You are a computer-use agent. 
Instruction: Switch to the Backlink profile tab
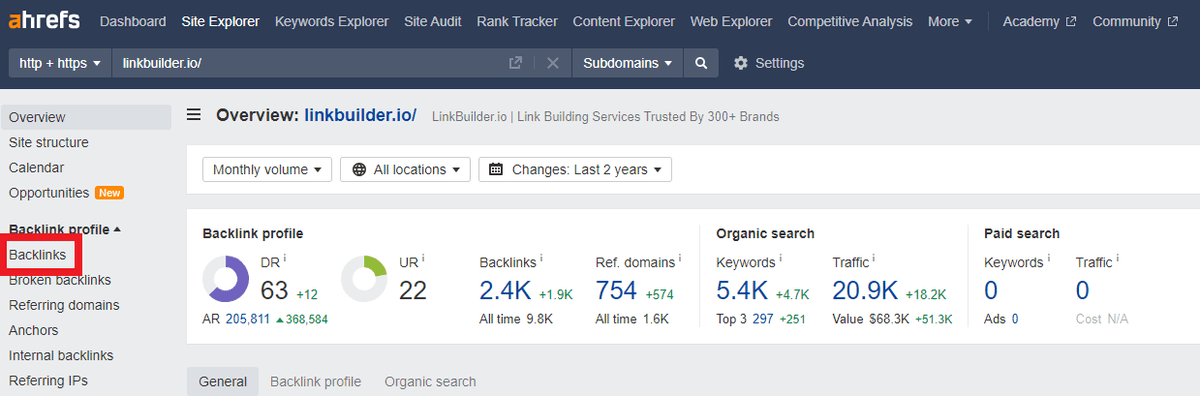(315, 381)
